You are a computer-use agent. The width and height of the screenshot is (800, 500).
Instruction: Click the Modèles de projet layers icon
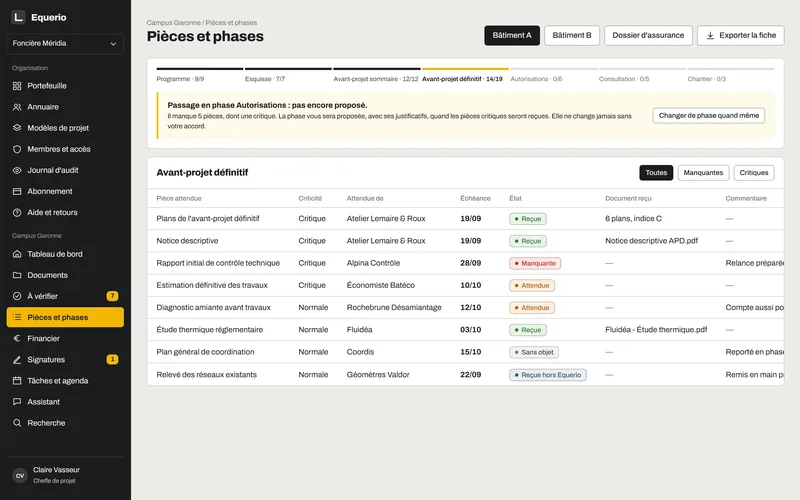coord(17,128)
